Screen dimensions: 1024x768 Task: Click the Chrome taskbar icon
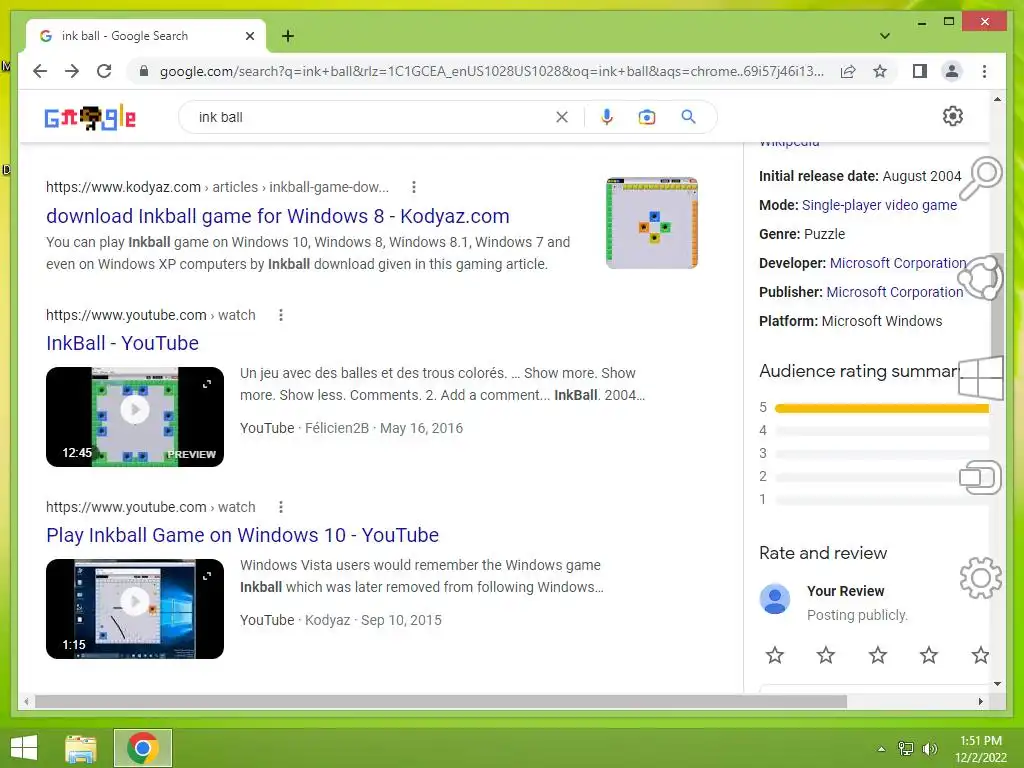pos(143,748)
